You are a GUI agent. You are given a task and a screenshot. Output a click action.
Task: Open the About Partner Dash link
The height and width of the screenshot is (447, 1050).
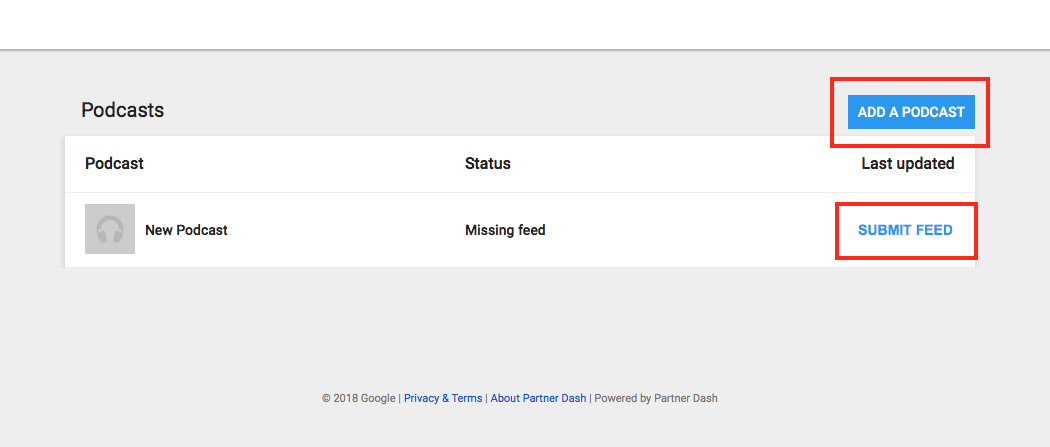coord(538,398)
